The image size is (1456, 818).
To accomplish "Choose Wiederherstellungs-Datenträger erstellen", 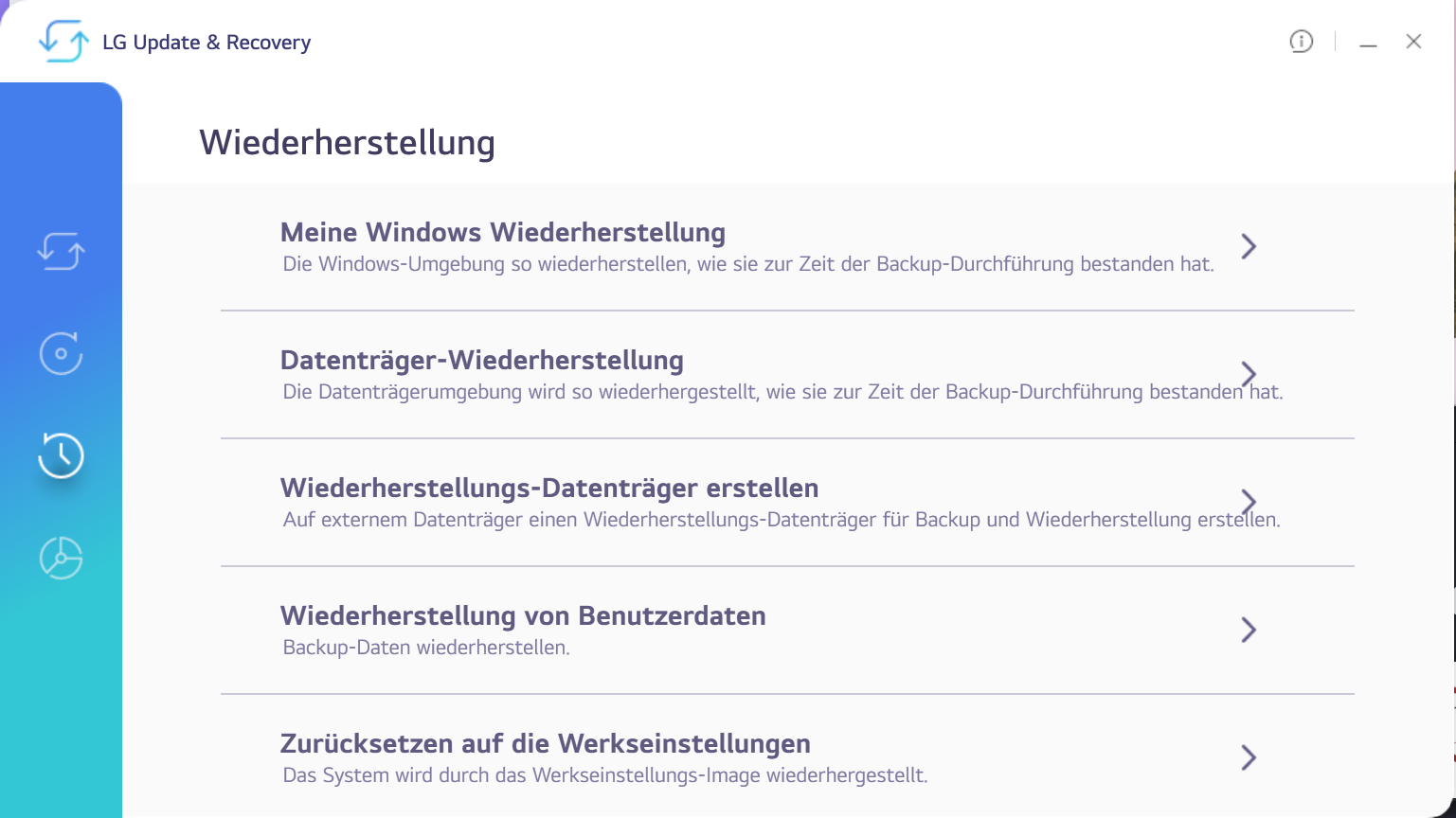I will click(549, 489).
